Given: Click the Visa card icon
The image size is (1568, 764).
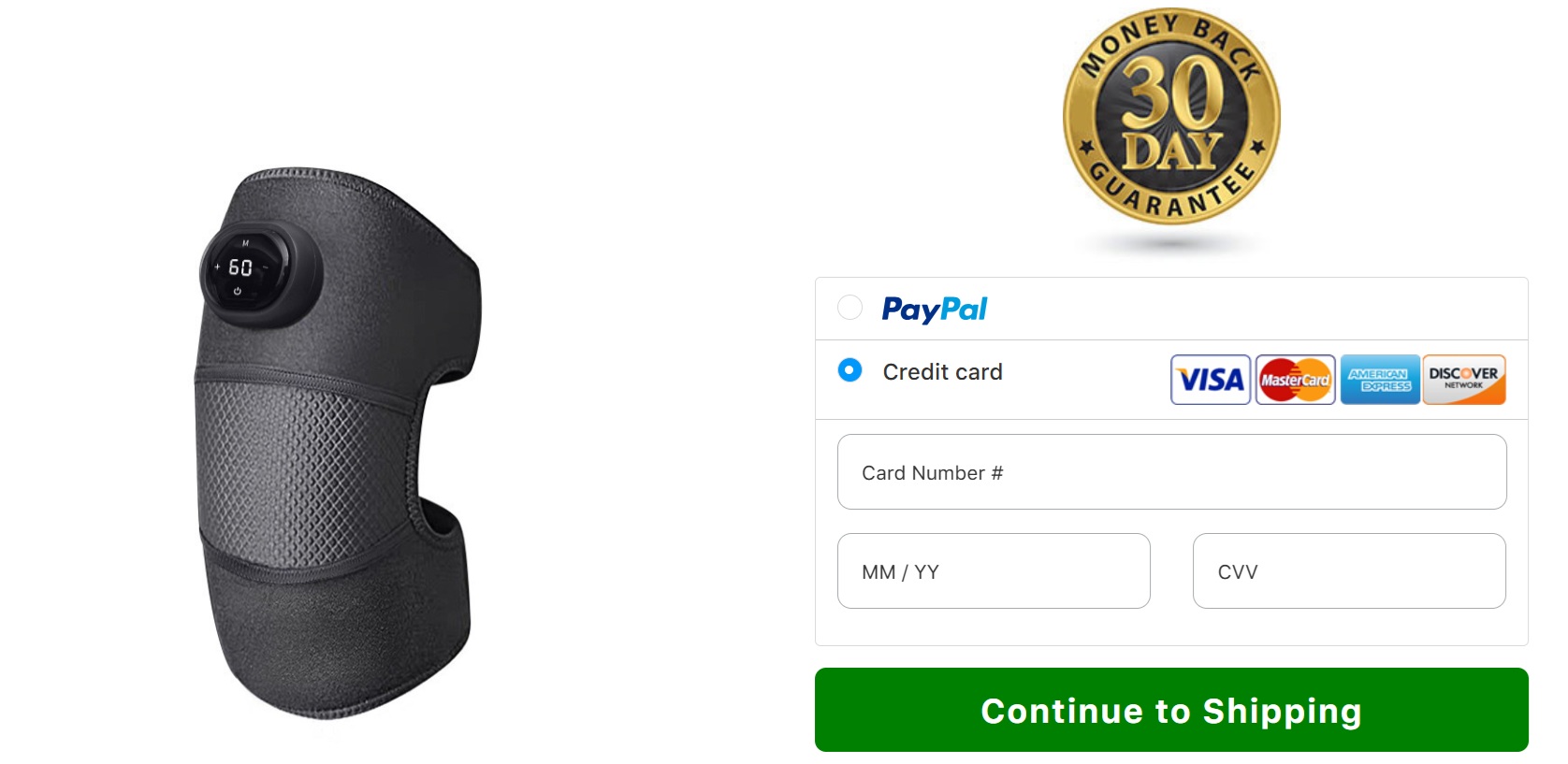Looking at the screenshot, I should tap(1211, 380).
